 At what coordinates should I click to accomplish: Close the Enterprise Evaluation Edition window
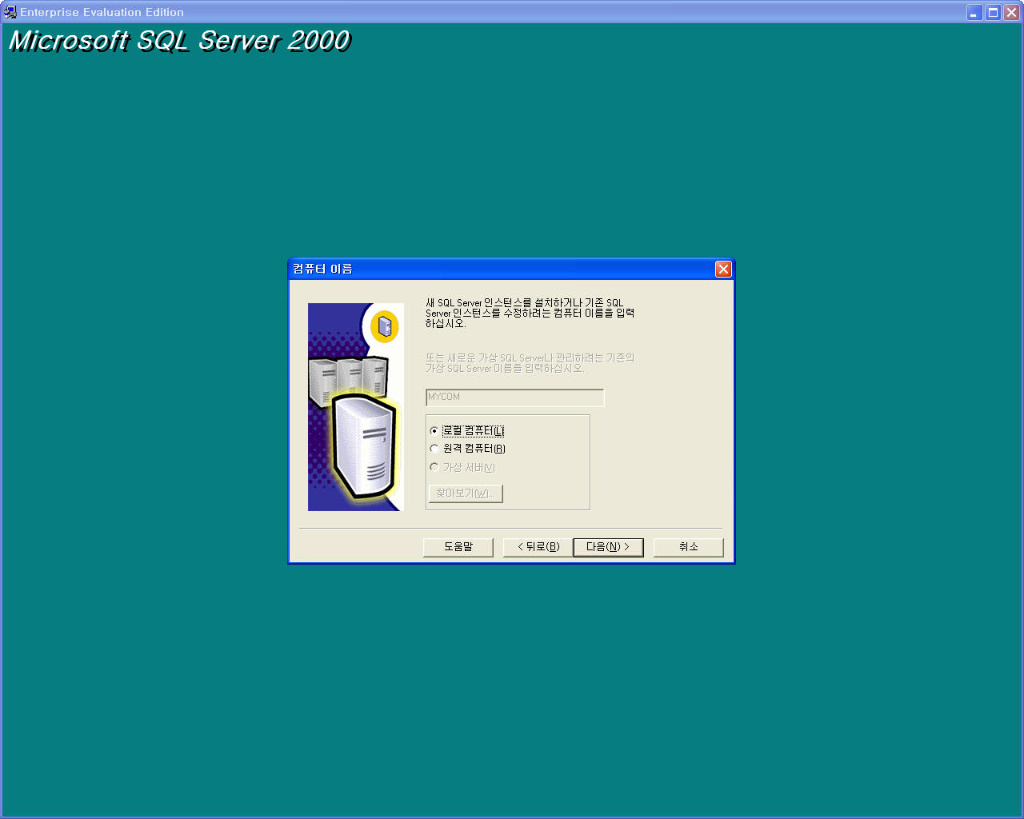click(x=1012, y=12)
